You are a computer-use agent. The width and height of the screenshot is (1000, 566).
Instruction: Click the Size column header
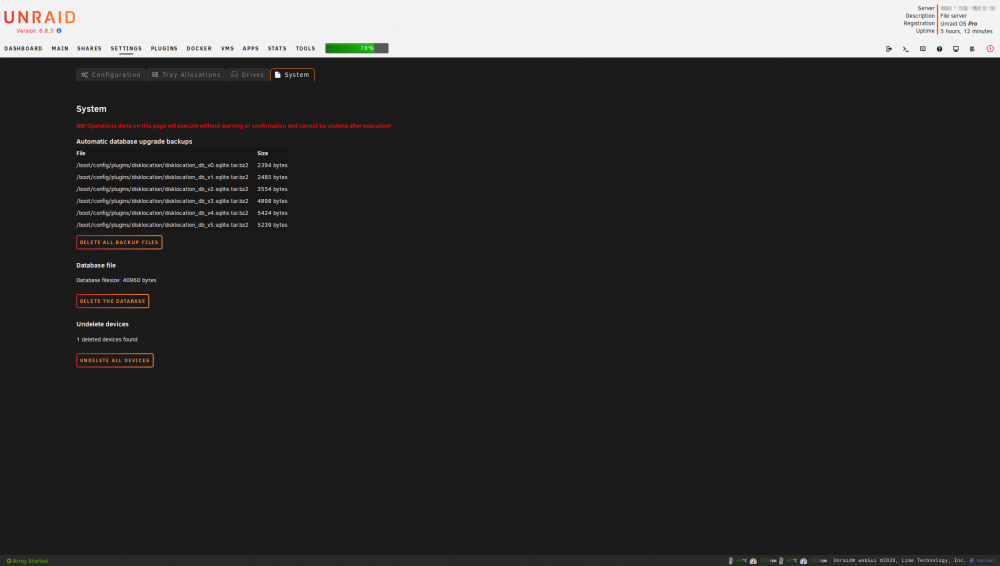(263, 153)
